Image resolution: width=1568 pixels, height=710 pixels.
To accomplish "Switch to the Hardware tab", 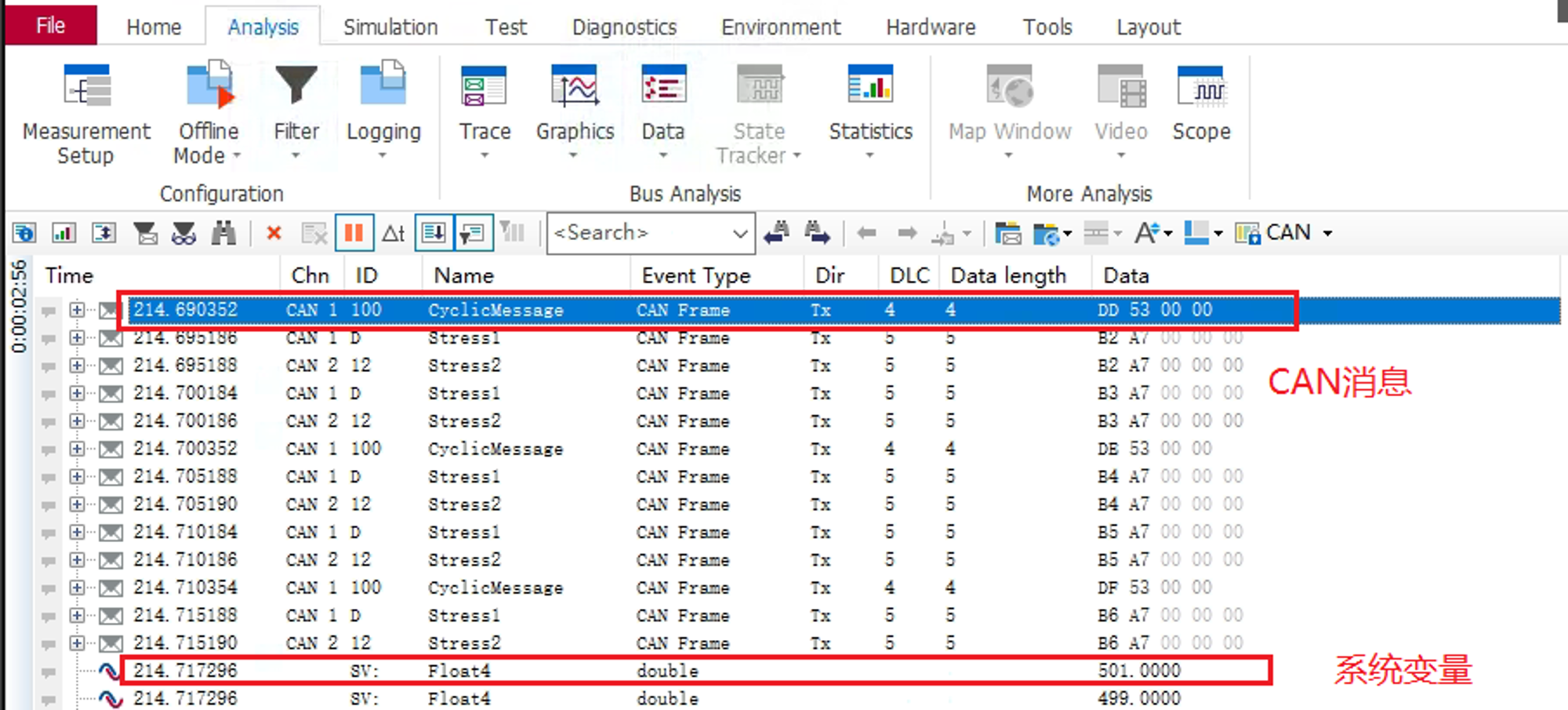I will pos(931,27).
